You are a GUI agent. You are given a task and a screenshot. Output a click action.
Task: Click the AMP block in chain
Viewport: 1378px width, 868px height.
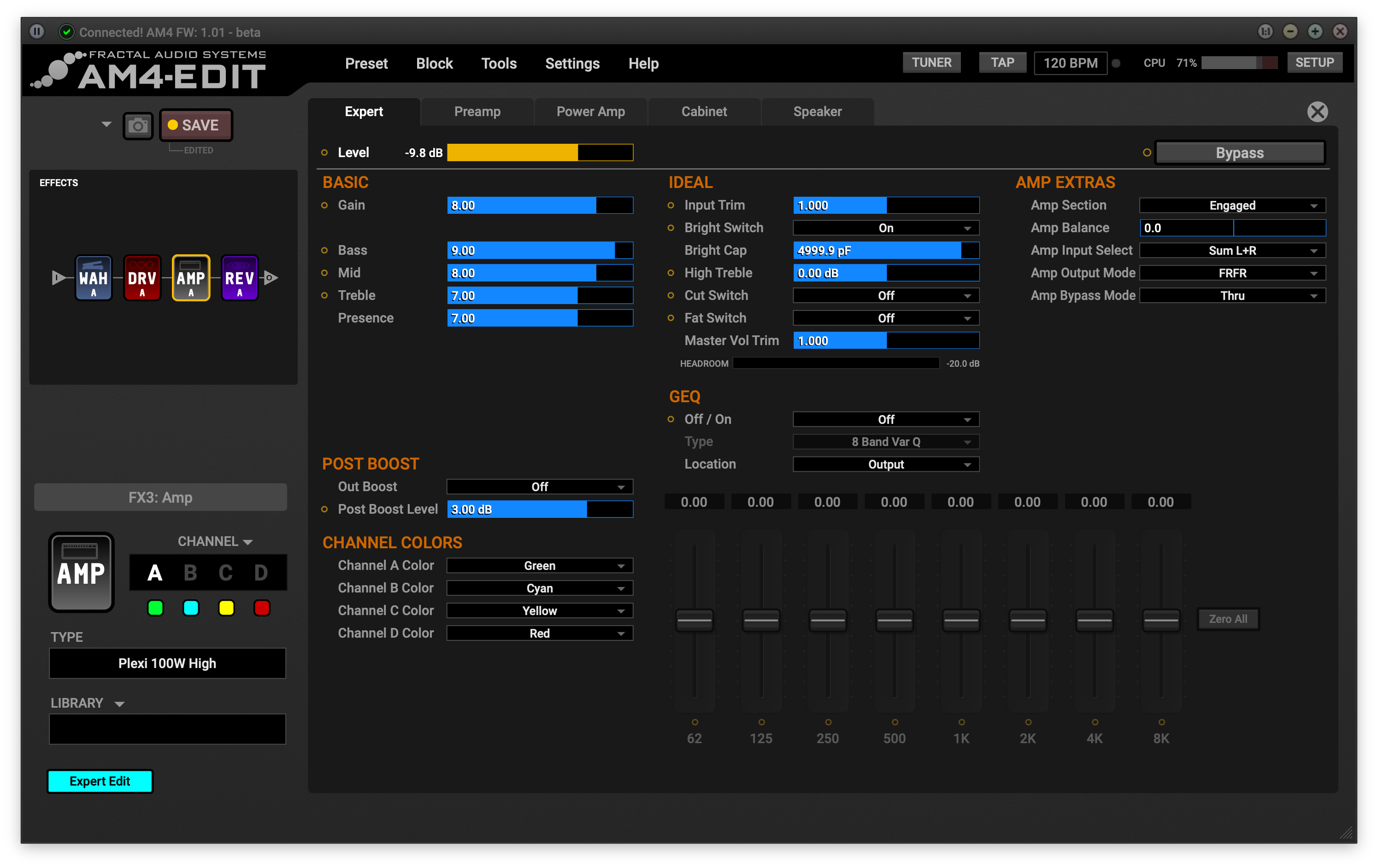click(x=190, y=278)
